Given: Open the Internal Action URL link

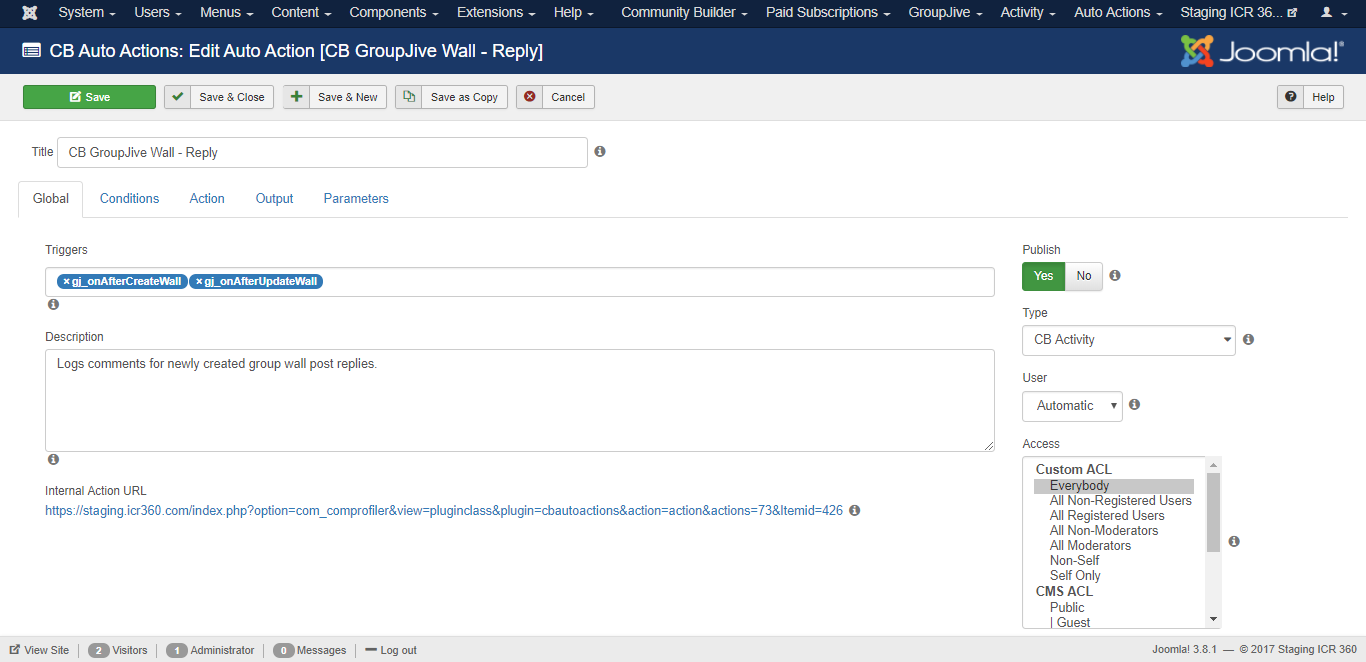Looking at the screenshot, I should 444,511.
